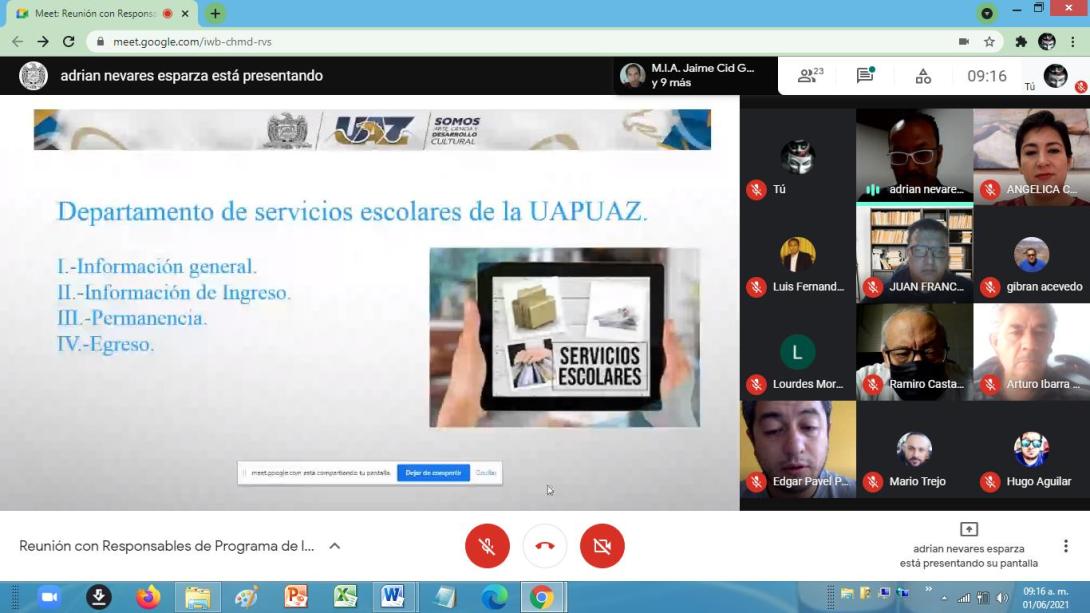Open the activities shapes icon
The height and width of the screenshot is (613, 1090).
[x=923, y=76]
